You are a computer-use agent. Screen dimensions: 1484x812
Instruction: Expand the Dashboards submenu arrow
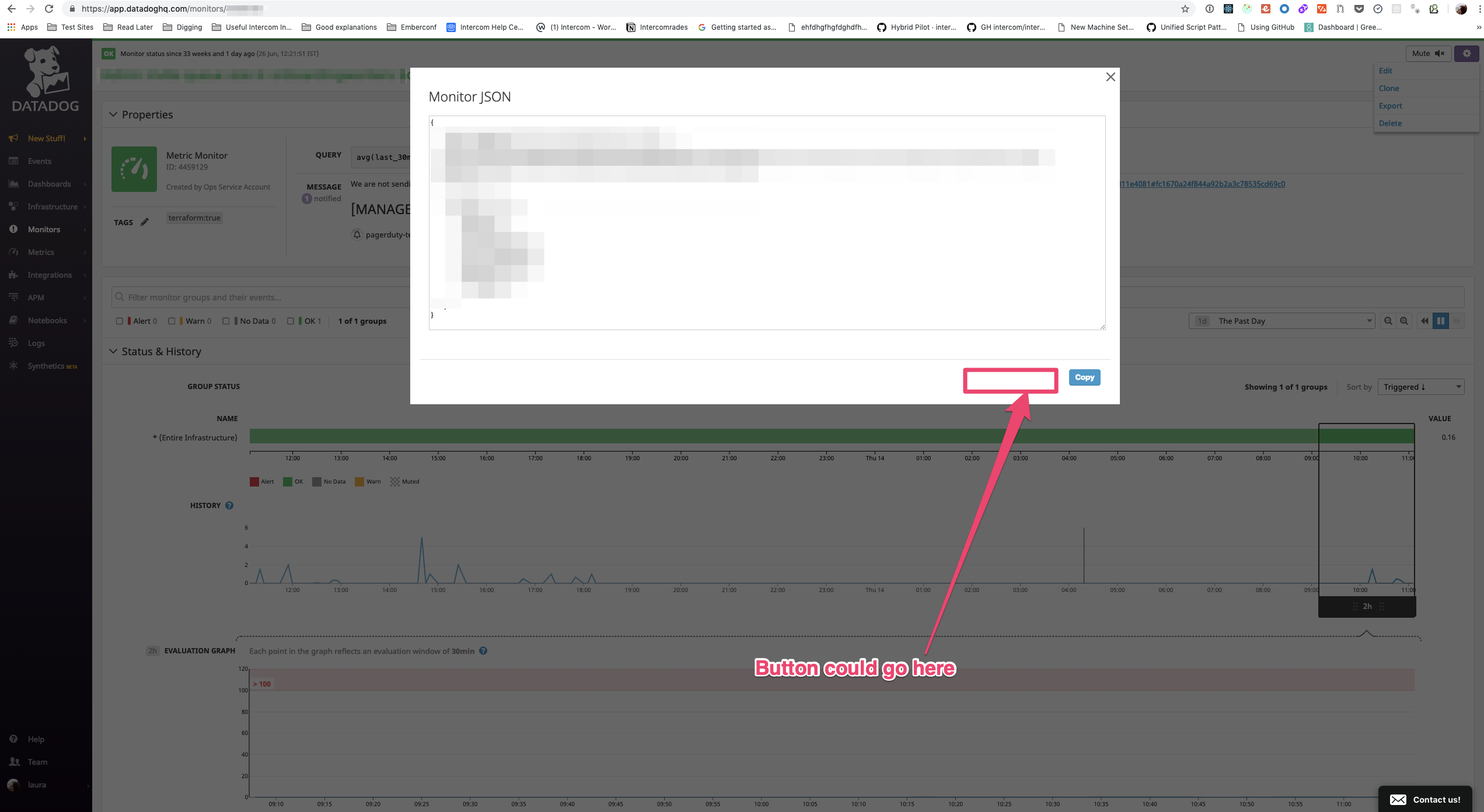tap(85, 184)
